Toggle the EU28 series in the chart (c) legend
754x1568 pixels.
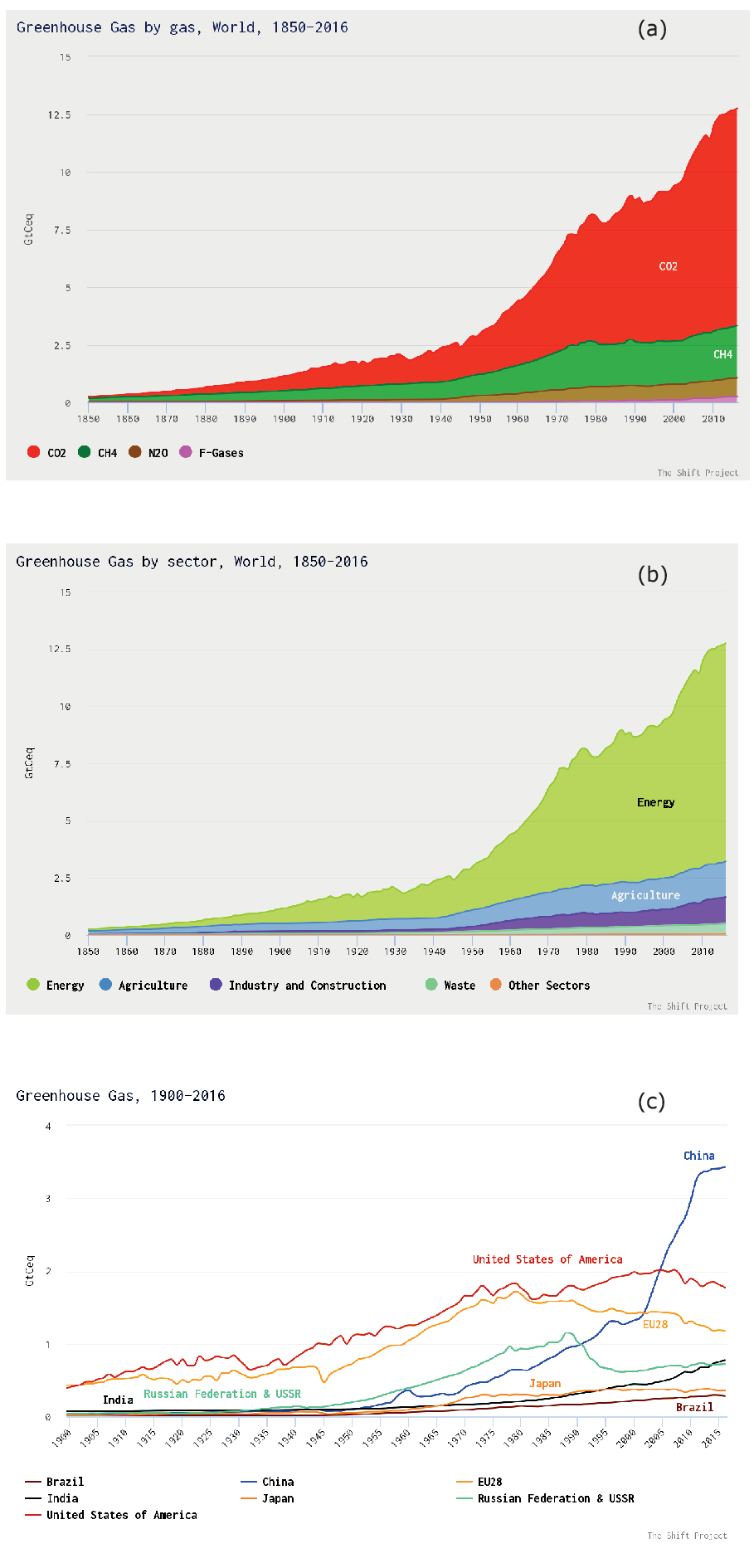point(479,1482)
